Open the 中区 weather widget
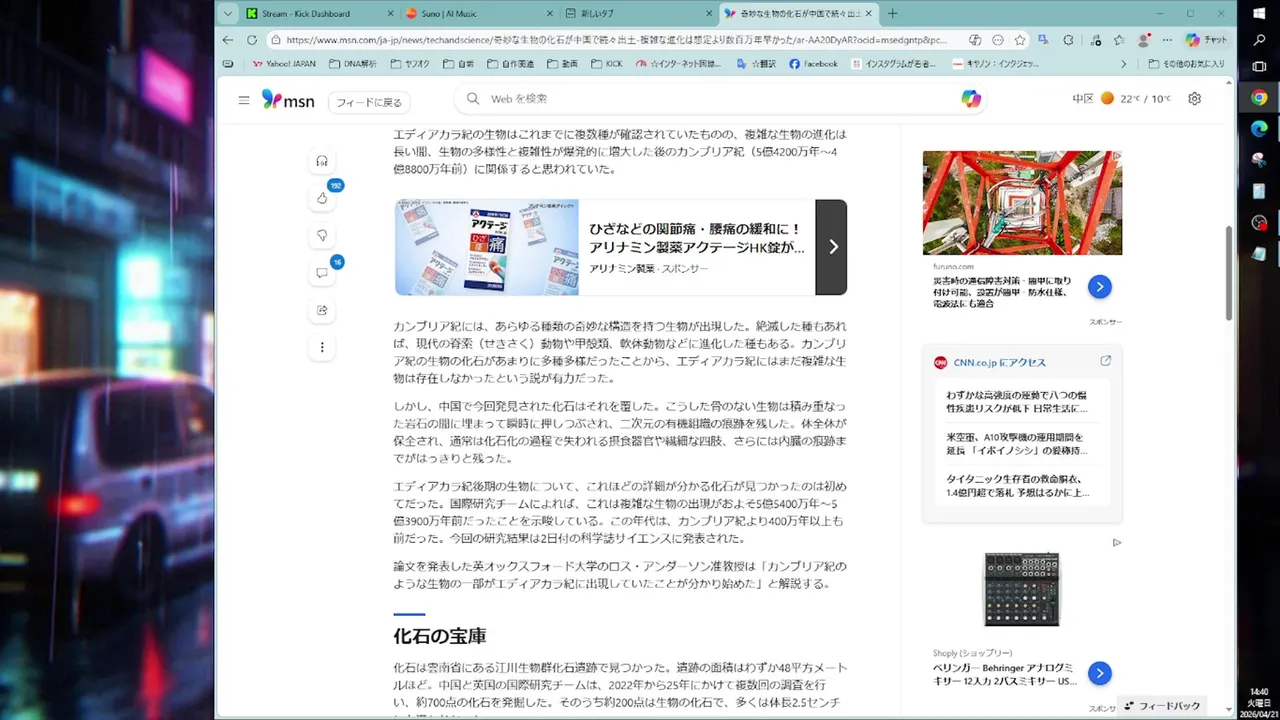Screen dimensions: 1280x720 1122,99
